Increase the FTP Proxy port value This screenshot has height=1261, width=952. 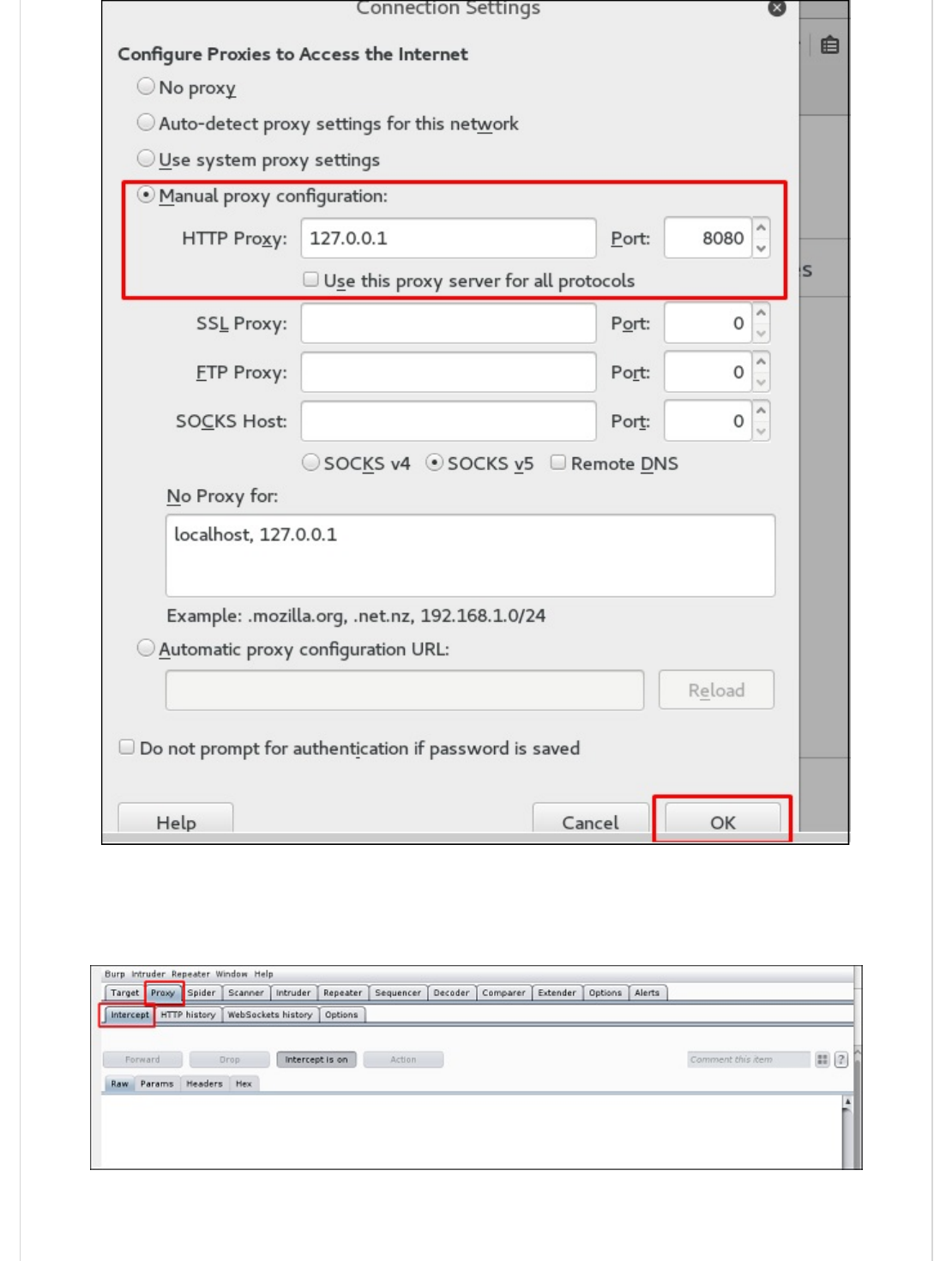click(x=761, y=363)
